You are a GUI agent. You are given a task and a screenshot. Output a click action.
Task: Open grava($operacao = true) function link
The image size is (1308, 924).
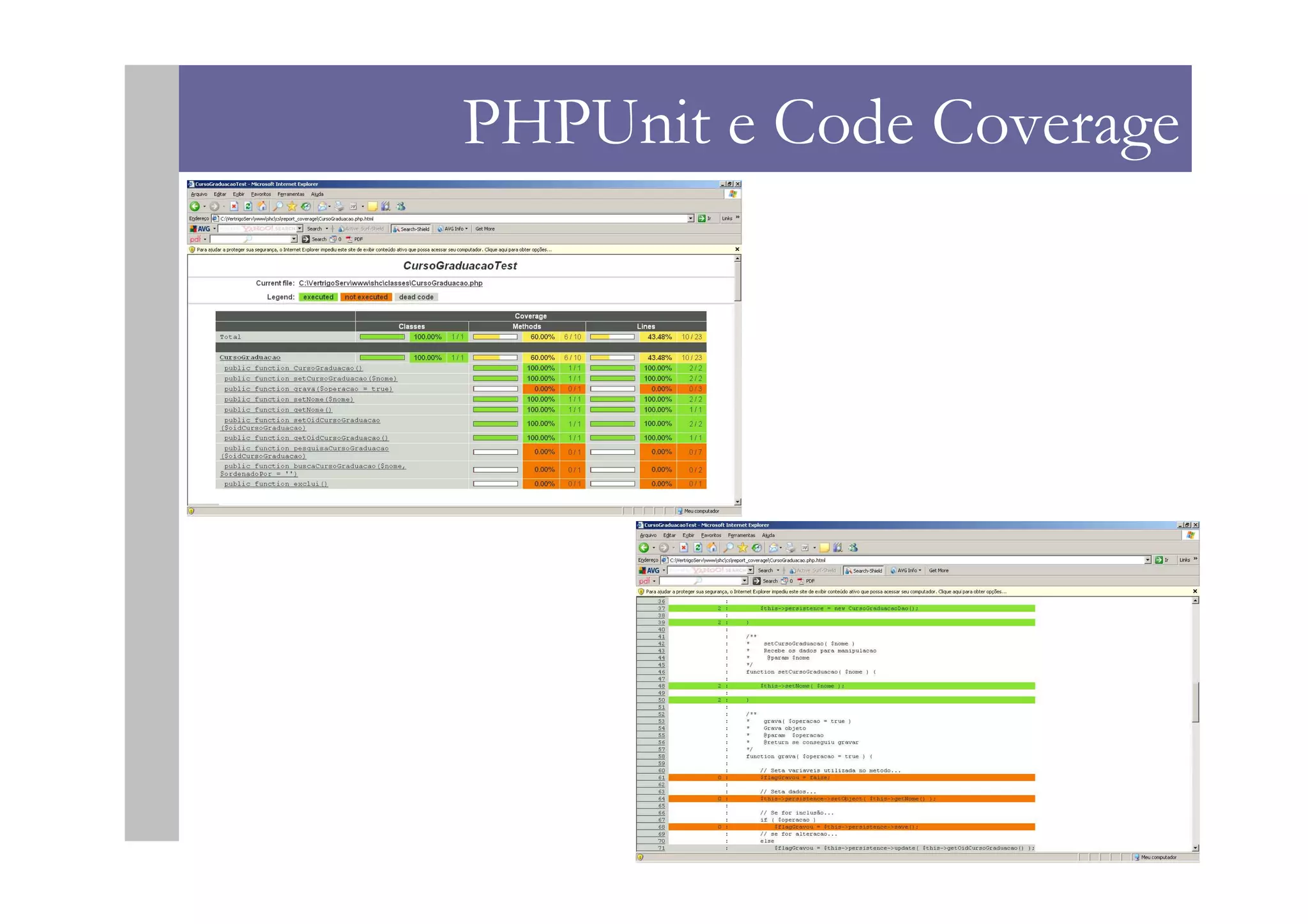tap(308, 389)
